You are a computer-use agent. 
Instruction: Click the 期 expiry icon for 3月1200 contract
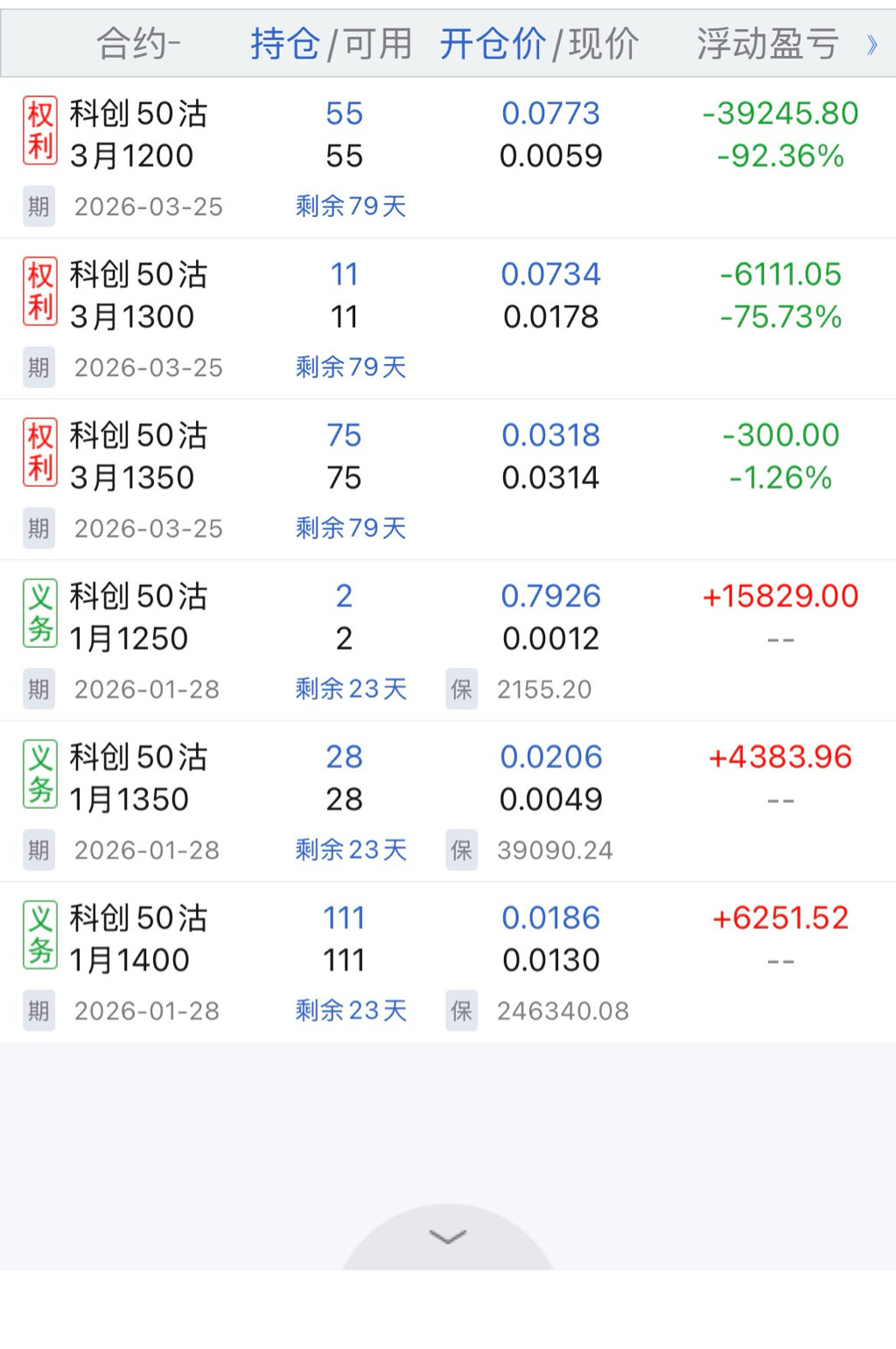[38, 207]
